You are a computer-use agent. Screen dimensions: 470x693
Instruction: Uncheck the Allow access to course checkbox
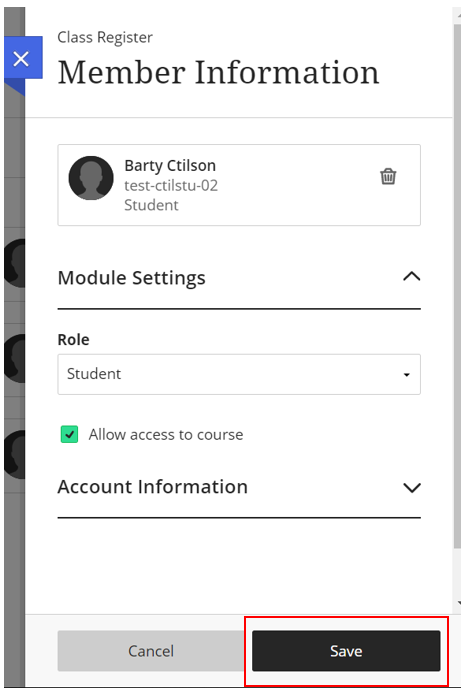coord(69,434)
